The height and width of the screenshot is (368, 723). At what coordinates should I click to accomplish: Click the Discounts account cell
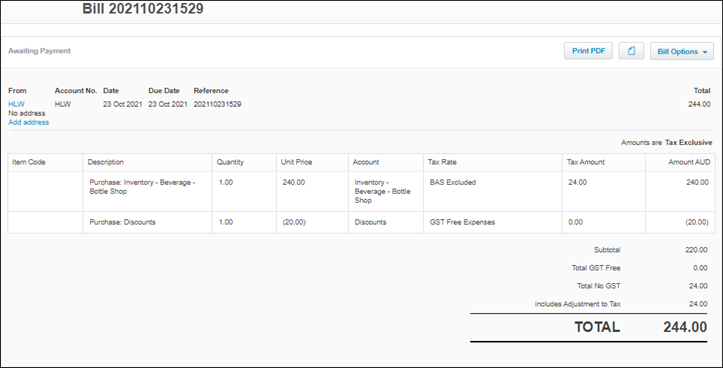(x=385, y=222)
